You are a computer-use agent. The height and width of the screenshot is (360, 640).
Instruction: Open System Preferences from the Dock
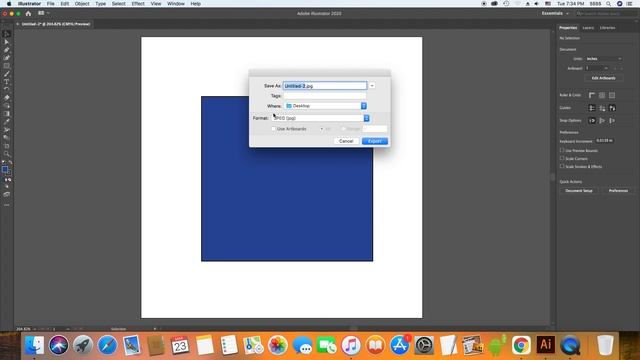click(424, 345)
